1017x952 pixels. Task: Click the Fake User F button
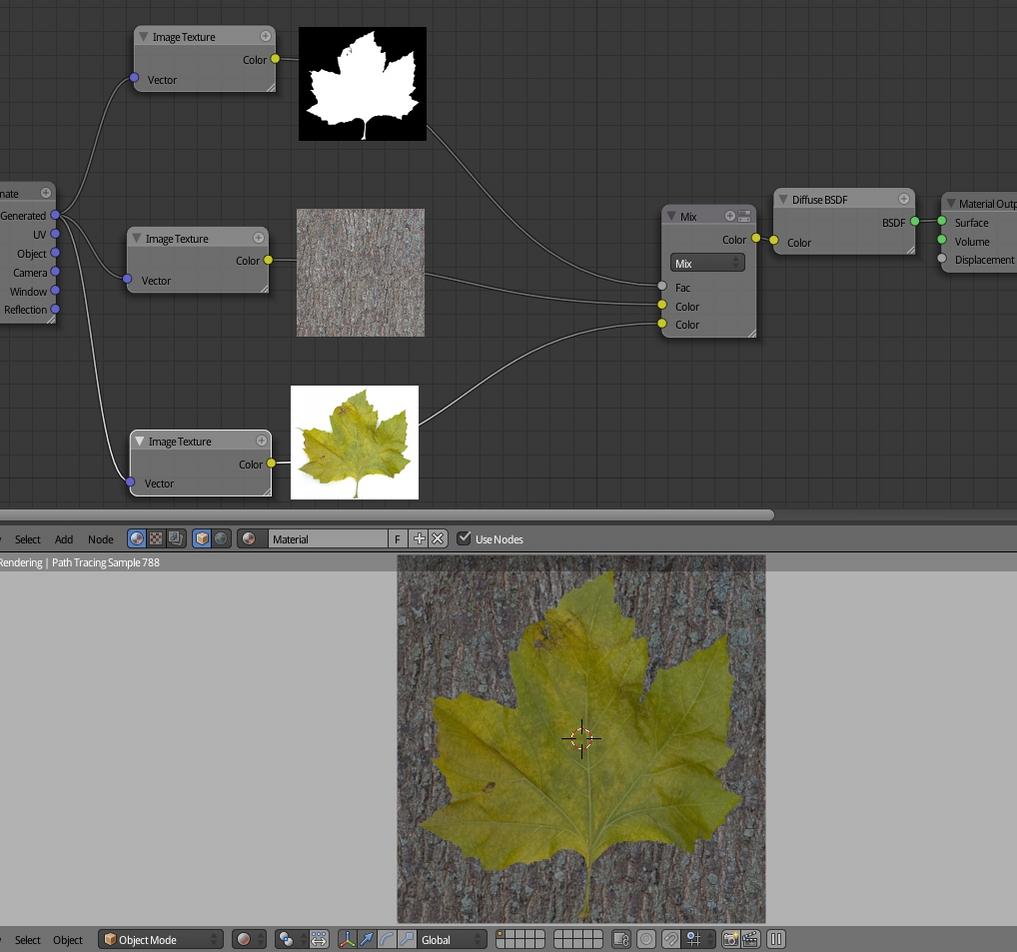[x=398, y=539]
